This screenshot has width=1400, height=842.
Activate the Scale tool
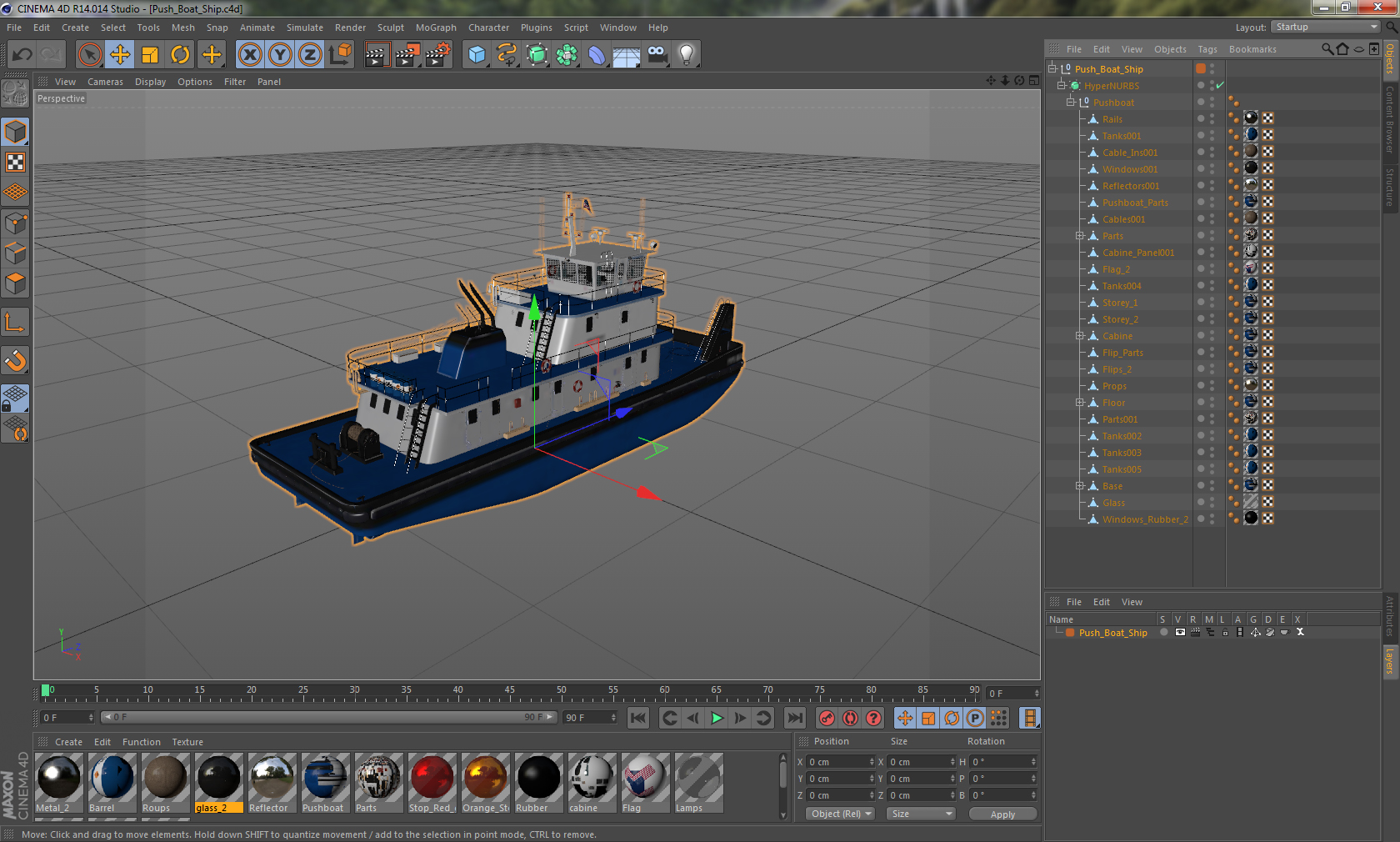150,55
